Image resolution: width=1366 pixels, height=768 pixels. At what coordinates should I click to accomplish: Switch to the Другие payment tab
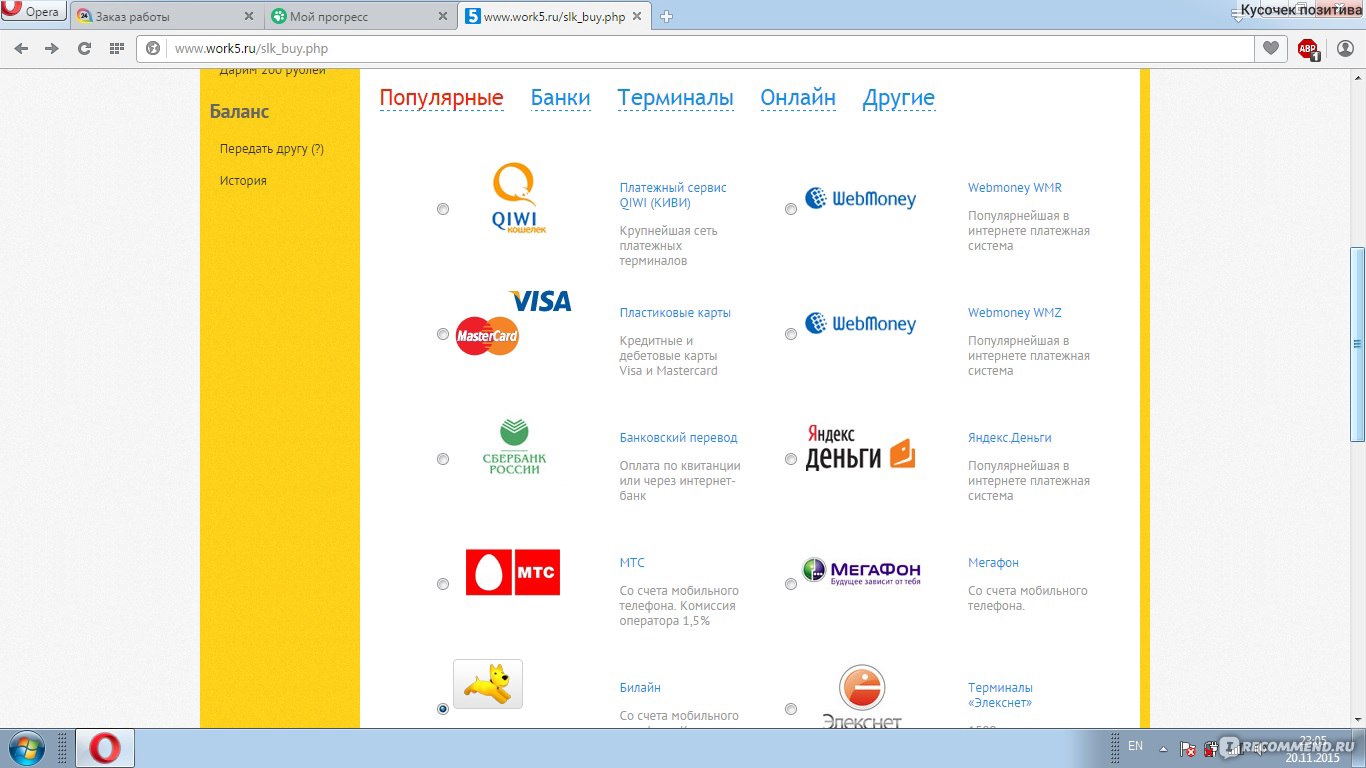[899, 98]
